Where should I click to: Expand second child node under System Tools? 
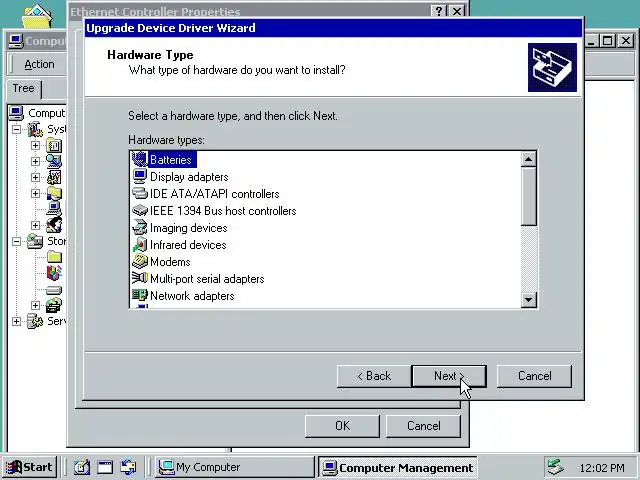[36, 161]
